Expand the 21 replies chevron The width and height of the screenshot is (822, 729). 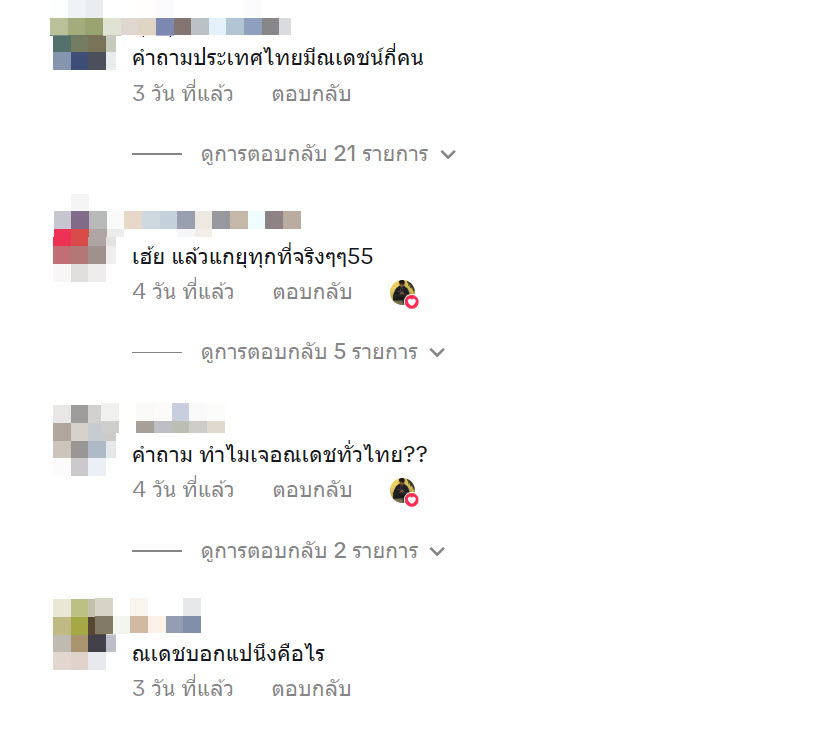[448, 155]
